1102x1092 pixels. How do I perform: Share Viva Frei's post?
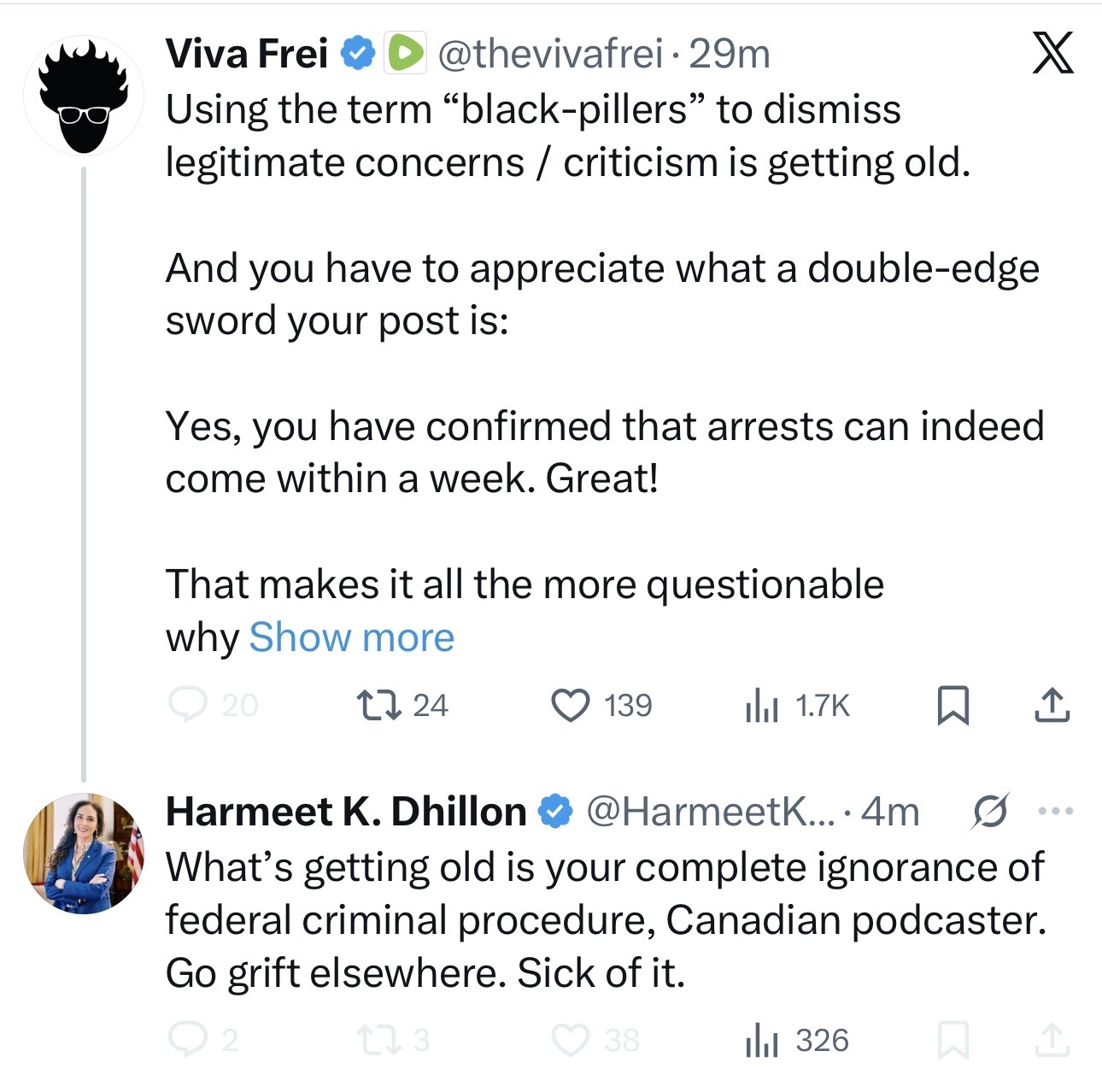(x=1052, y=706)
